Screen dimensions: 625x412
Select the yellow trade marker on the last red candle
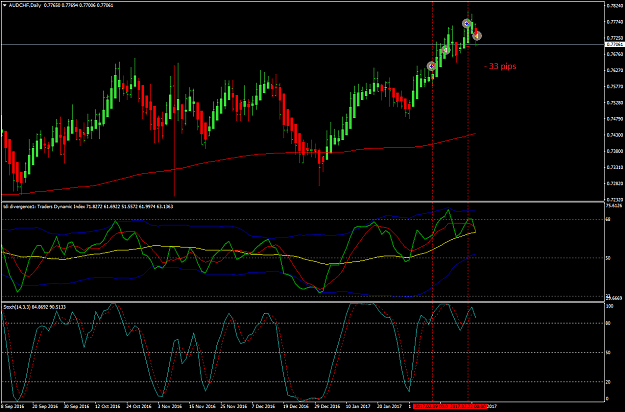[477, 36]
